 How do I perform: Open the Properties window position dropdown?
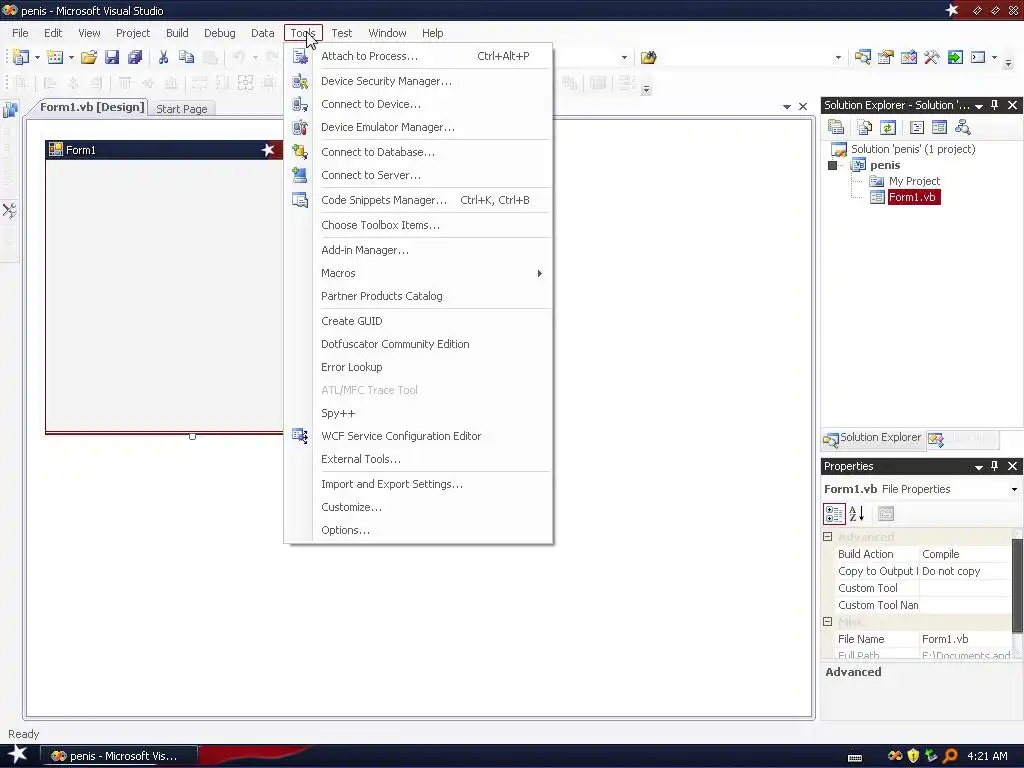979,467
